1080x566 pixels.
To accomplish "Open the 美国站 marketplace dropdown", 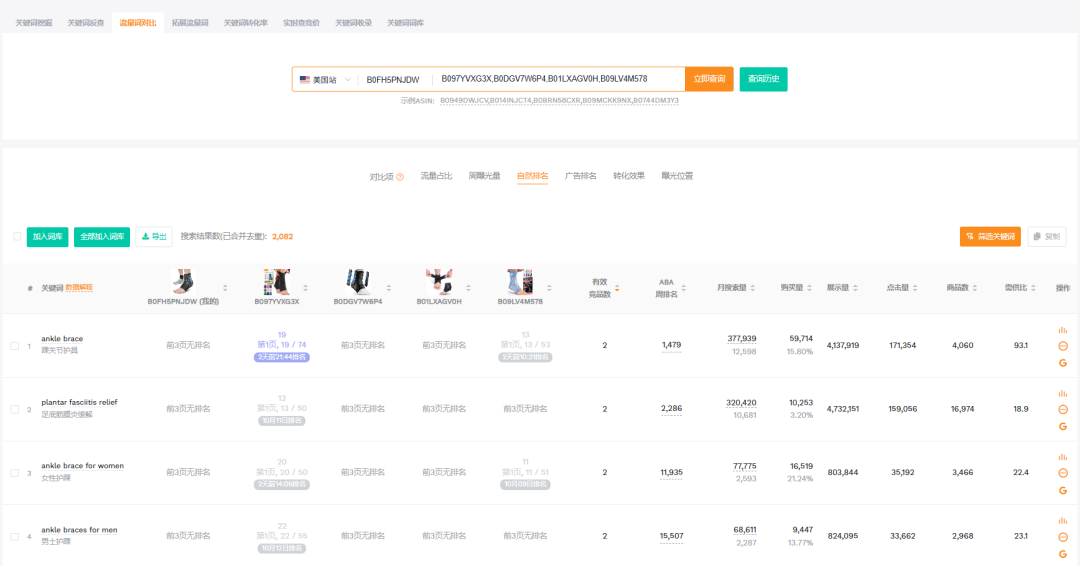I will [x=325, y=79].
